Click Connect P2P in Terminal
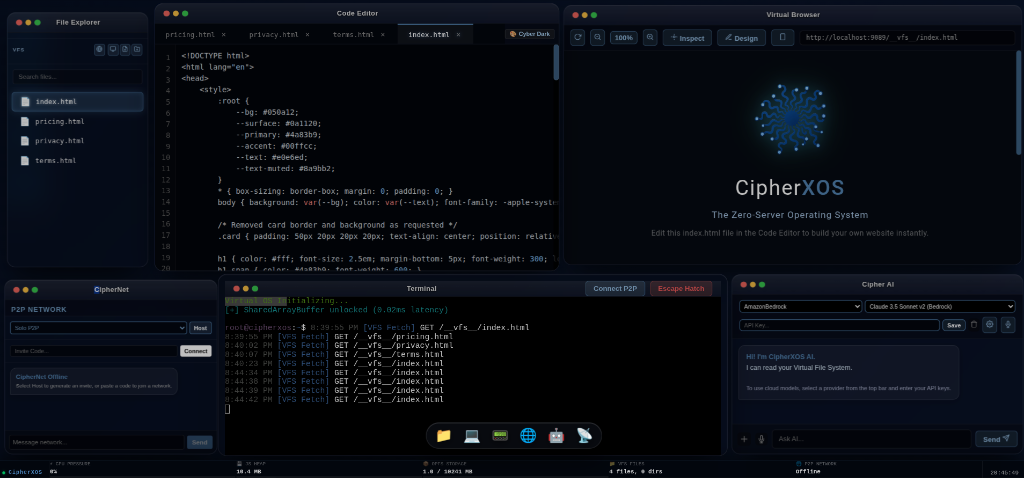The width and height of the screenshot is (1024, 478). coord(615,289)
